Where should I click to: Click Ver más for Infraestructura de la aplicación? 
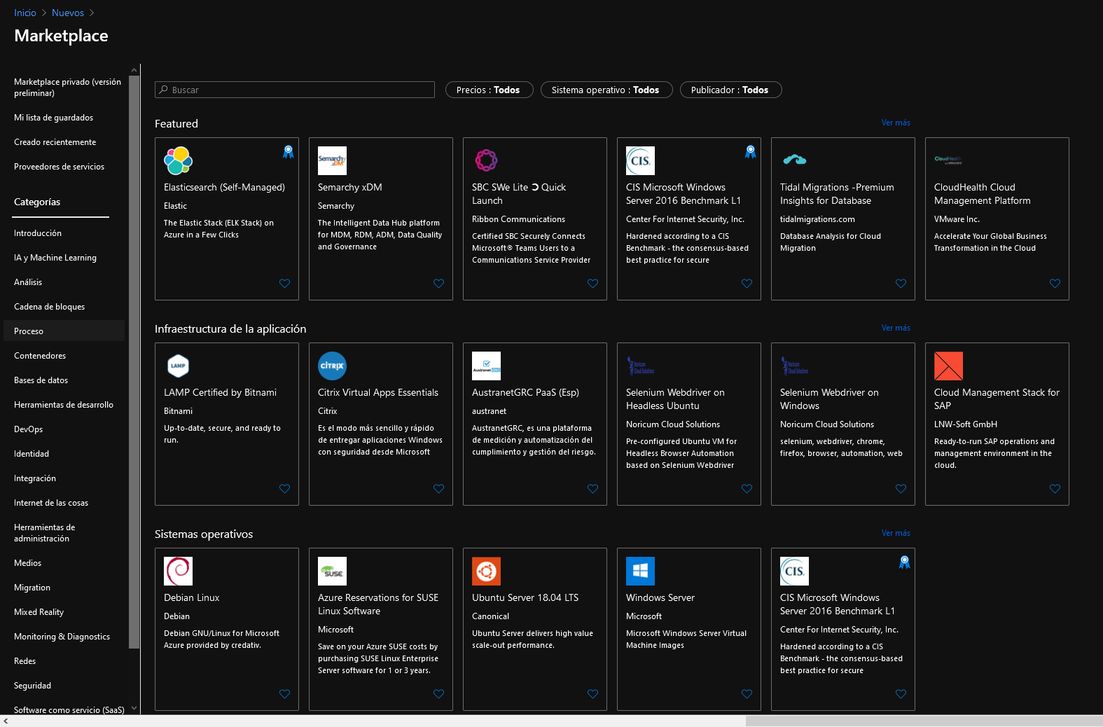pyautogui.click(x=895, y=328)
